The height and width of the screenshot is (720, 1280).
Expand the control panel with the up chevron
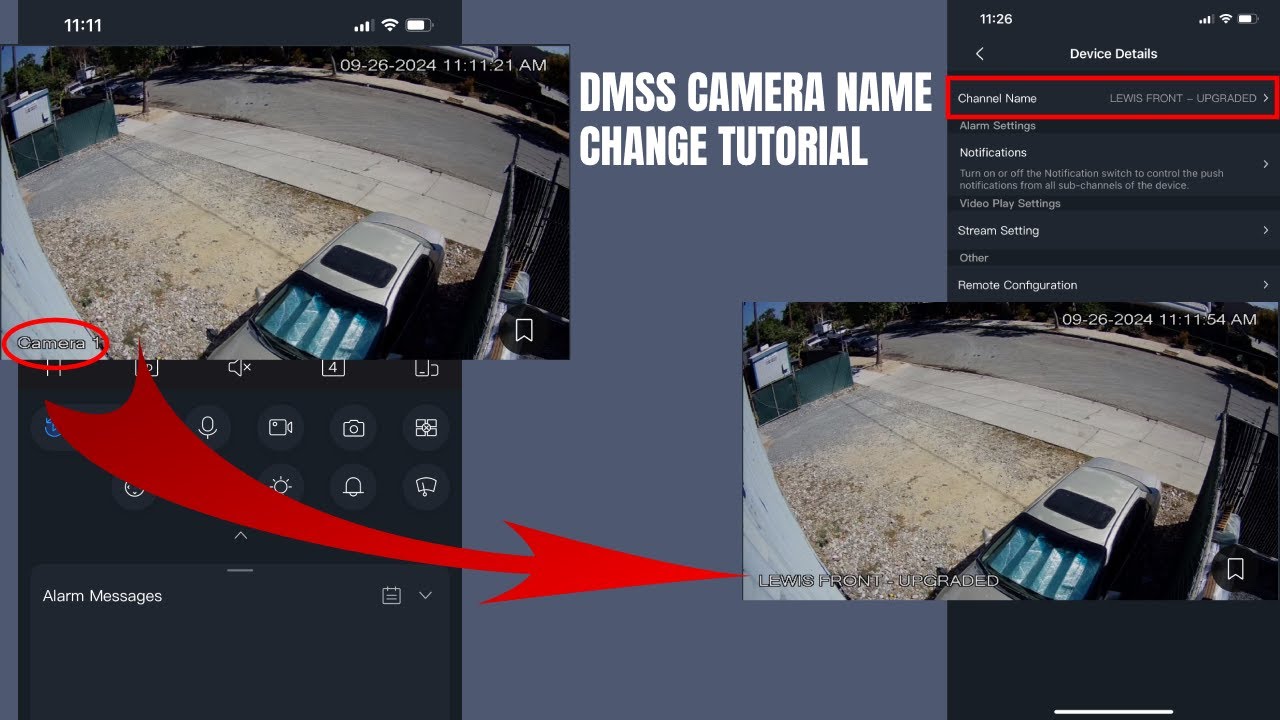(240, 535)
